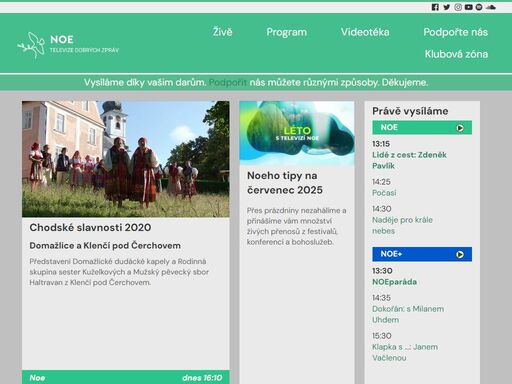The height and width of the screenshot is (384, 512).
Task: Open the Živě menu item
Action: coord(223,32)
